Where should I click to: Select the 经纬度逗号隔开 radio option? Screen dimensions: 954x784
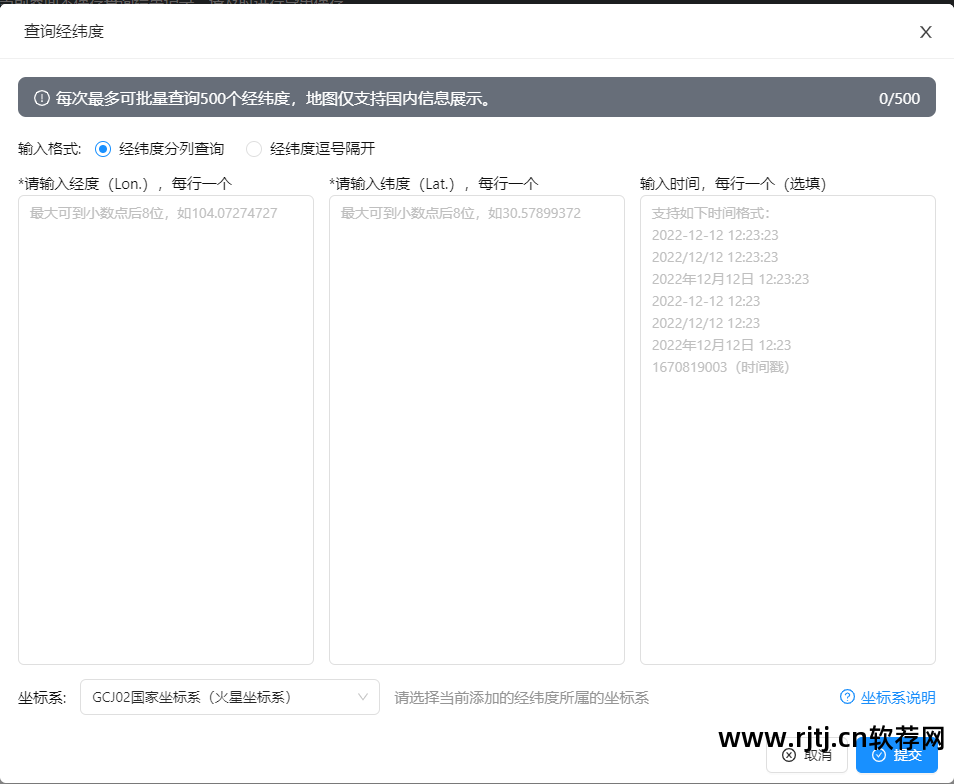pyautogui.click(x=254, y=149)
